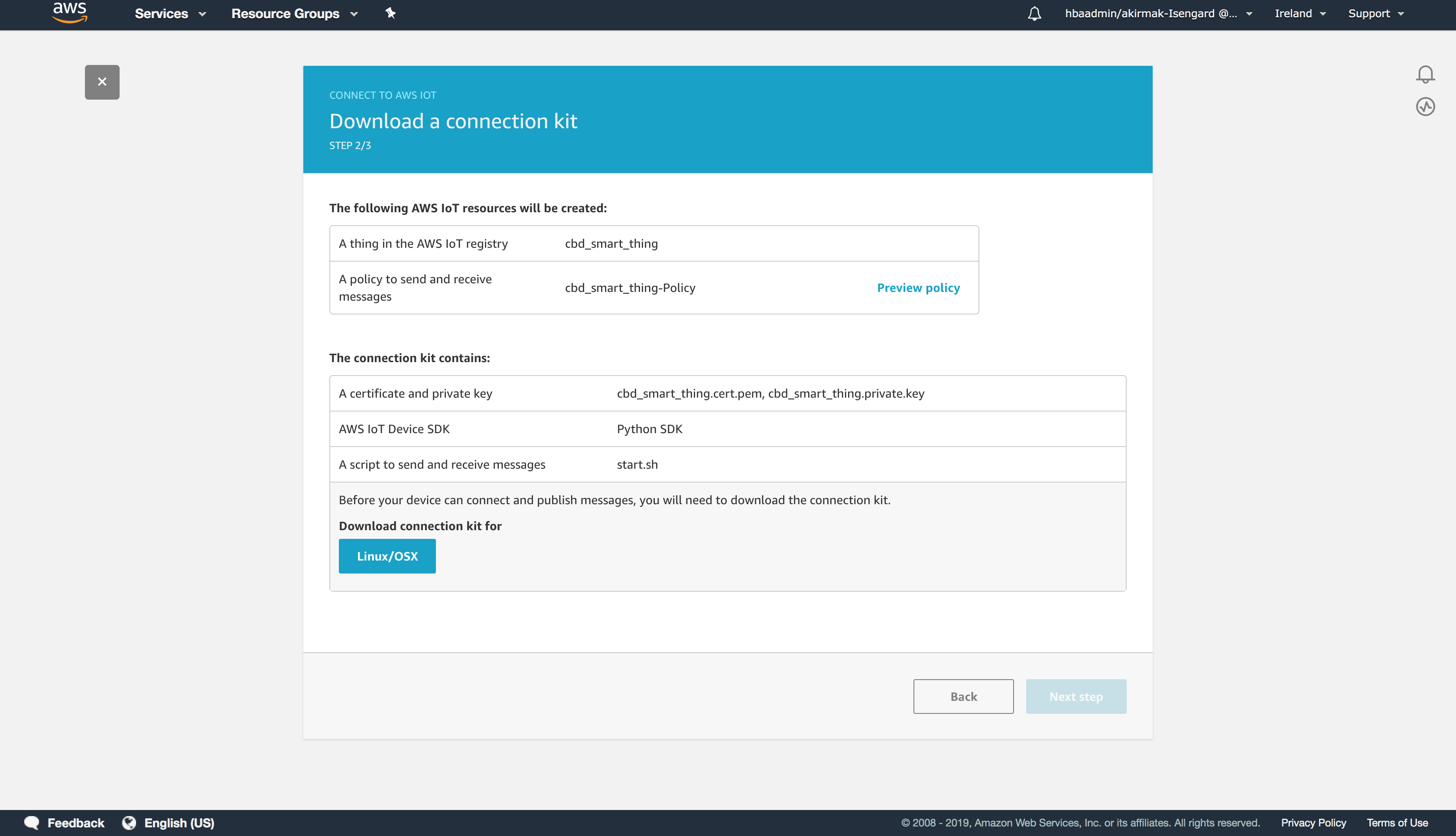
Task: Click the certificate file names text
Action: pyautogui.click(x=770, y=393)
